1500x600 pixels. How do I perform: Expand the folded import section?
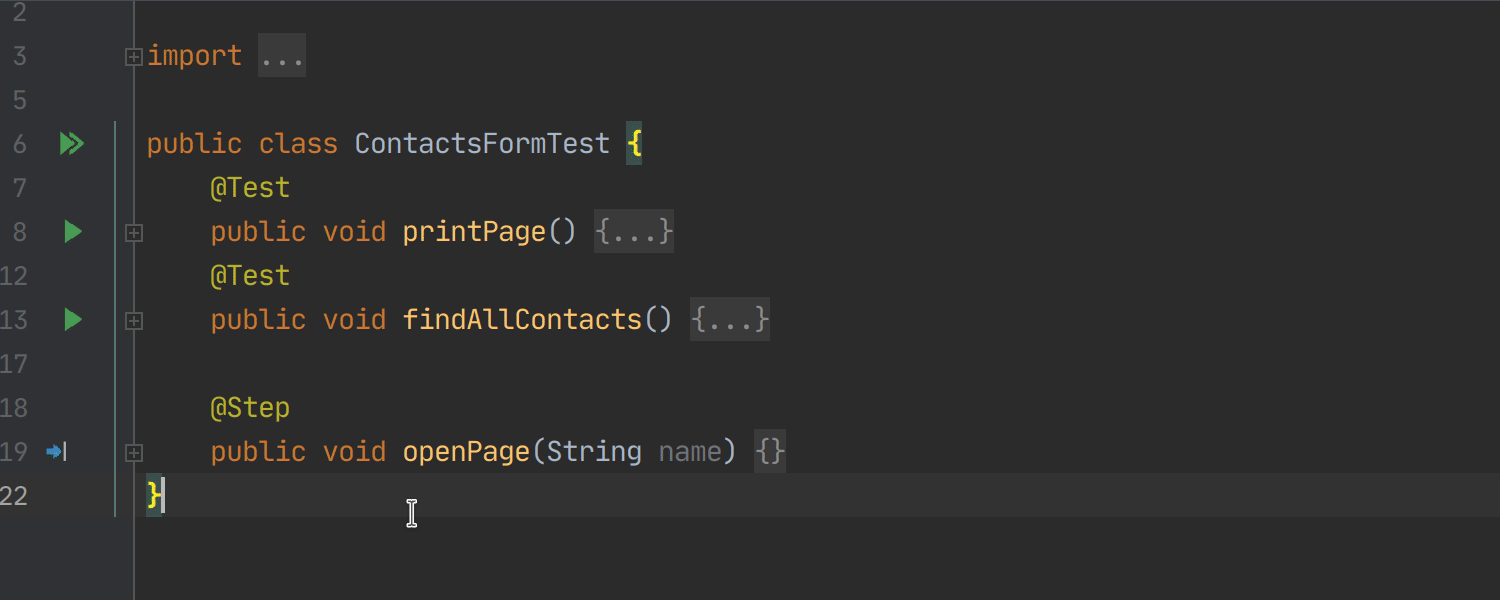[x=133, y=57]
